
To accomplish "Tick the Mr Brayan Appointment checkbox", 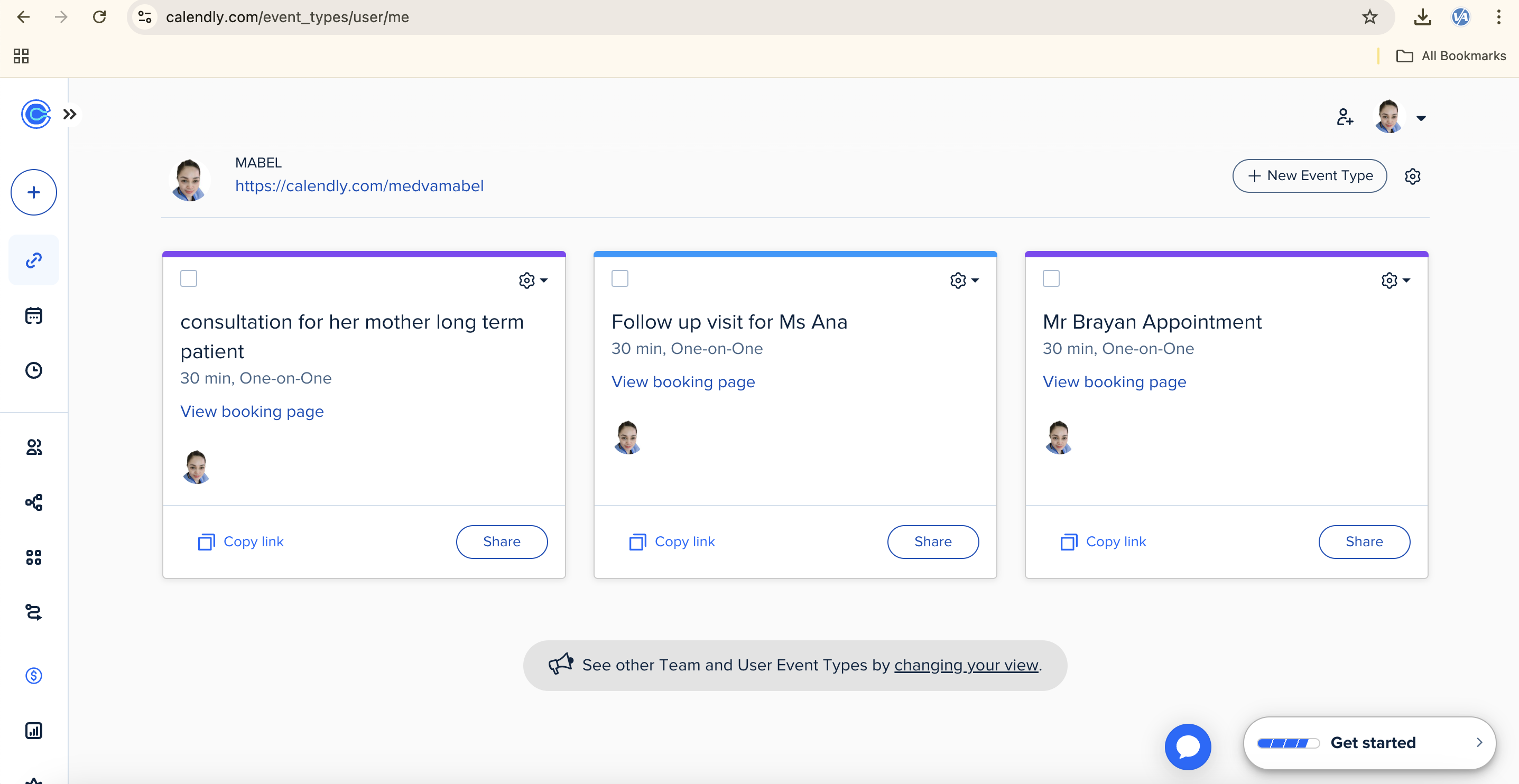I will pos(1051,278).
